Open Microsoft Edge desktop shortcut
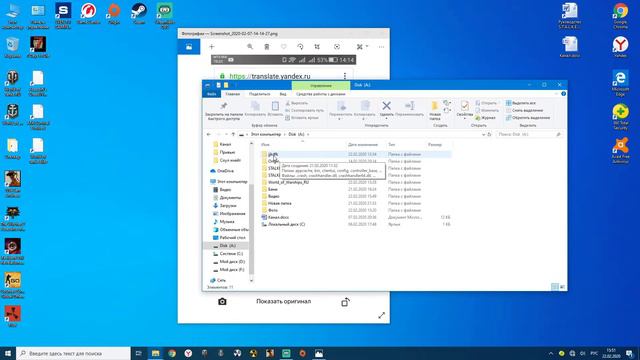The width and height of the screenshot is (640, 360). tap(620, 83)
